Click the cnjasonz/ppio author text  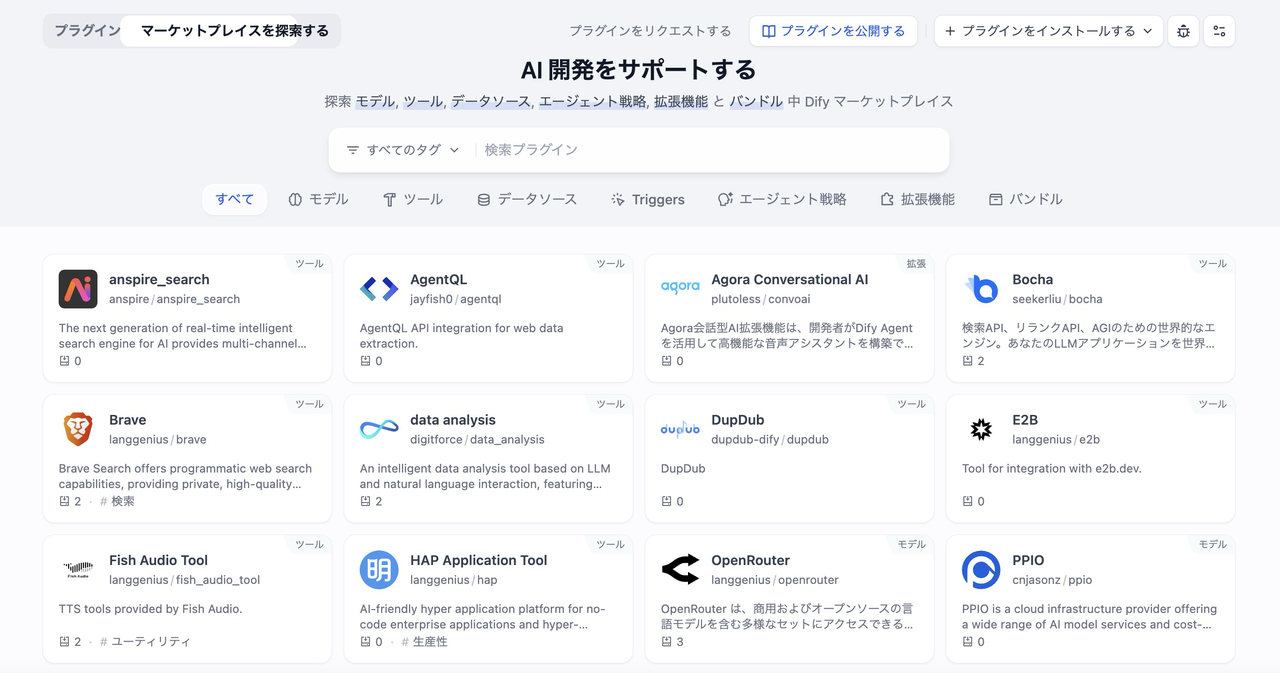[1052, 580]
